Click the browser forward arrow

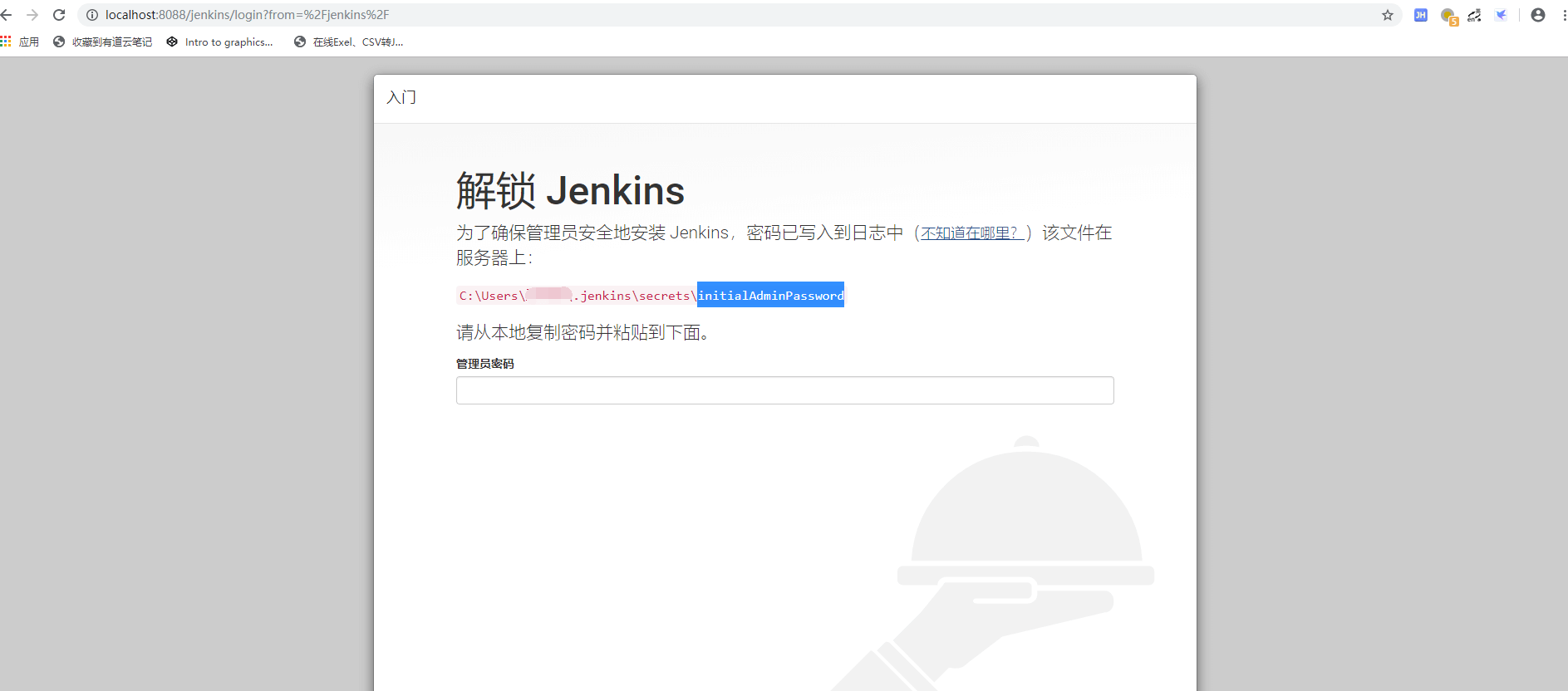coord(32,15)
